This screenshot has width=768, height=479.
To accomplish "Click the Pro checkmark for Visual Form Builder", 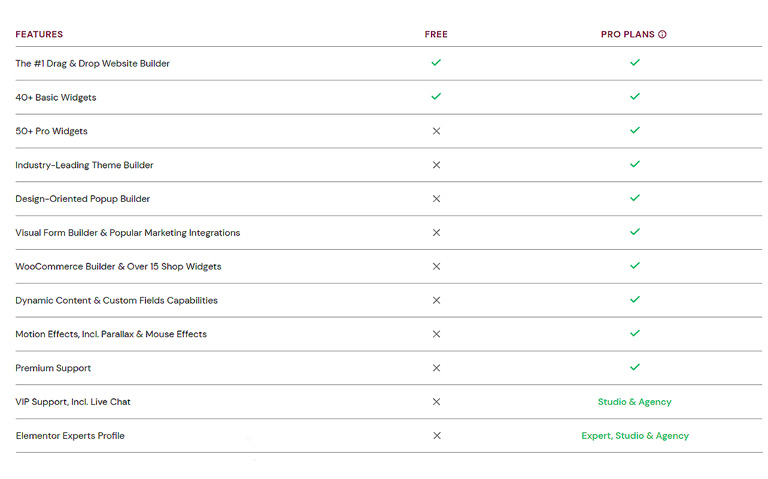I will [x=635, y=232].
